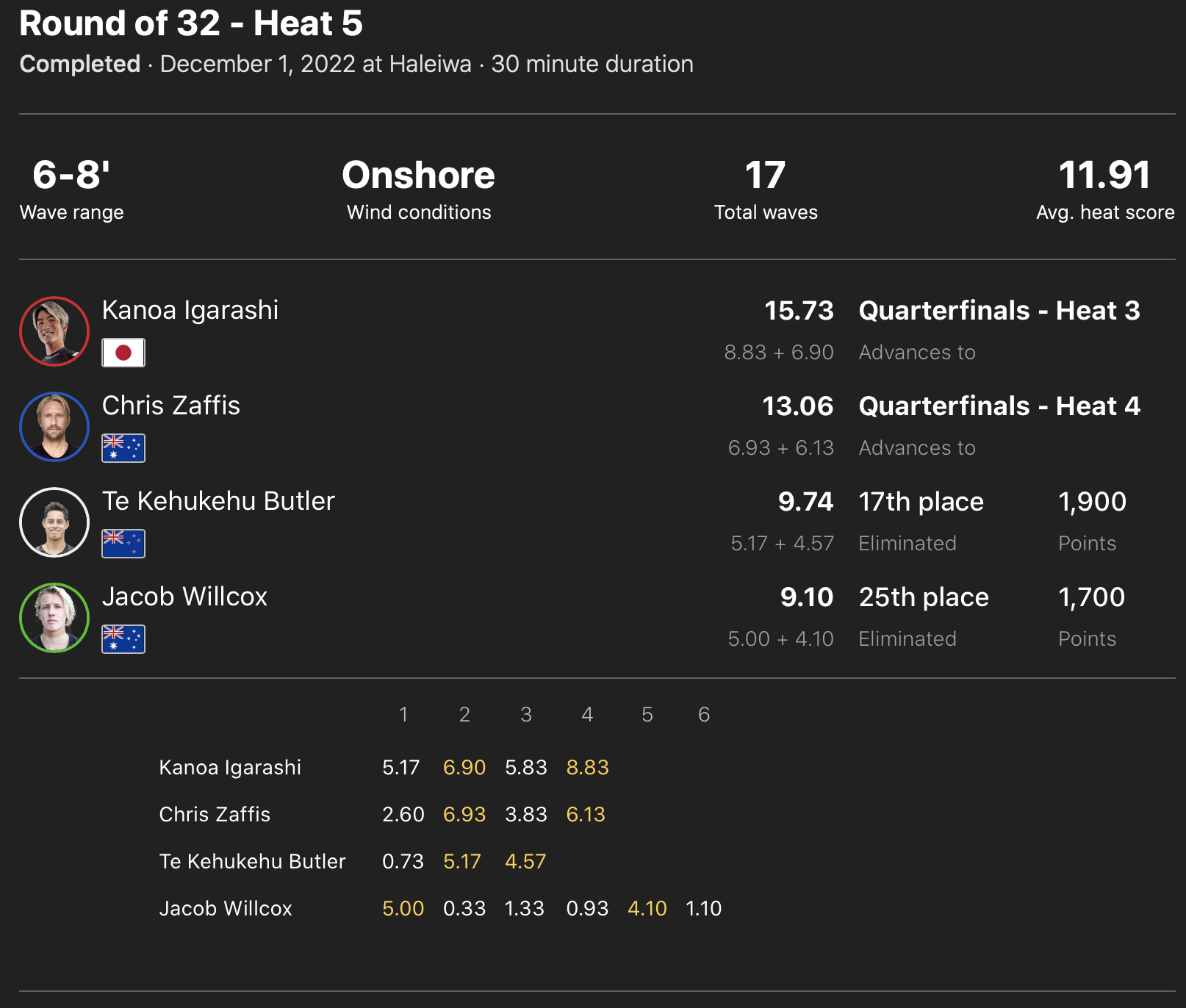Open the Quarterfinals - Heat 4 link
The width and height of the screenshot is (1186, 1008).
click(x=999, y=406)
